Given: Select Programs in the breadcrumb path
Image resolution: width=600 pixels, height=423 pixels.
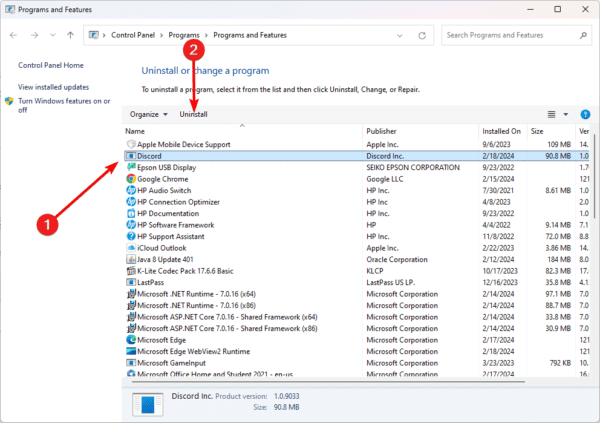Looking at the screenshot, I should pos(184,35).
